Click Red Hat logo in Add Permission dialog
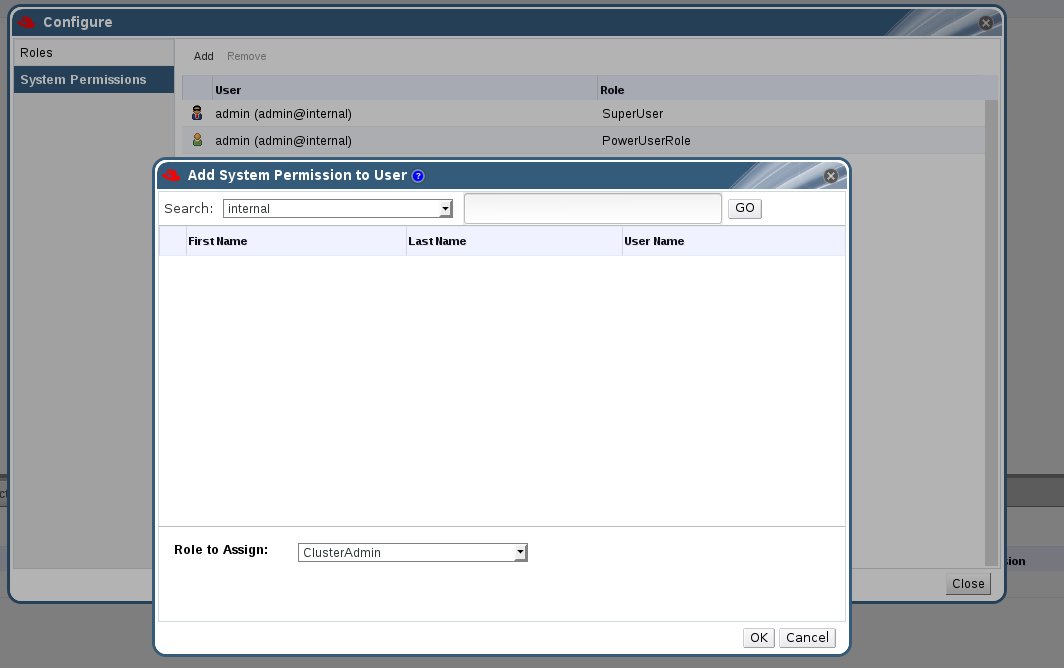The height and width of the screenshot is (668, 1064). point(172,176)
